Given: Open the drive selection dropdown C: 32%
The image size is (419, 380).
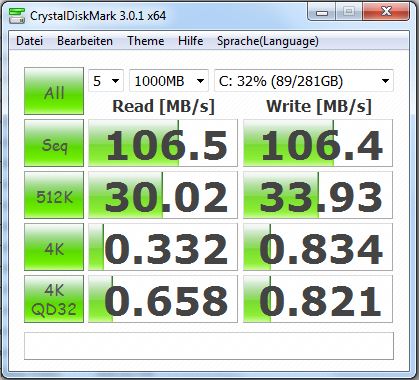Looking at the screenshot, I should [304, 80].
